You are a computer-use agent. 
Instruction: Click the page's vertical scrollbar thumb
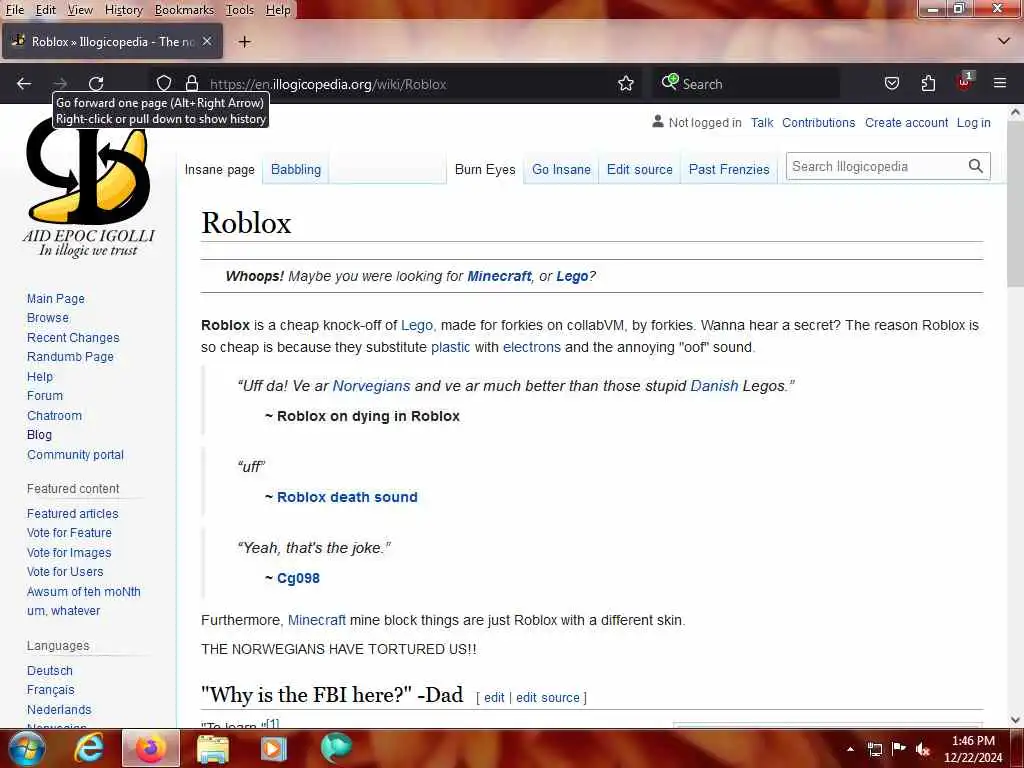tap(1015, 202)
